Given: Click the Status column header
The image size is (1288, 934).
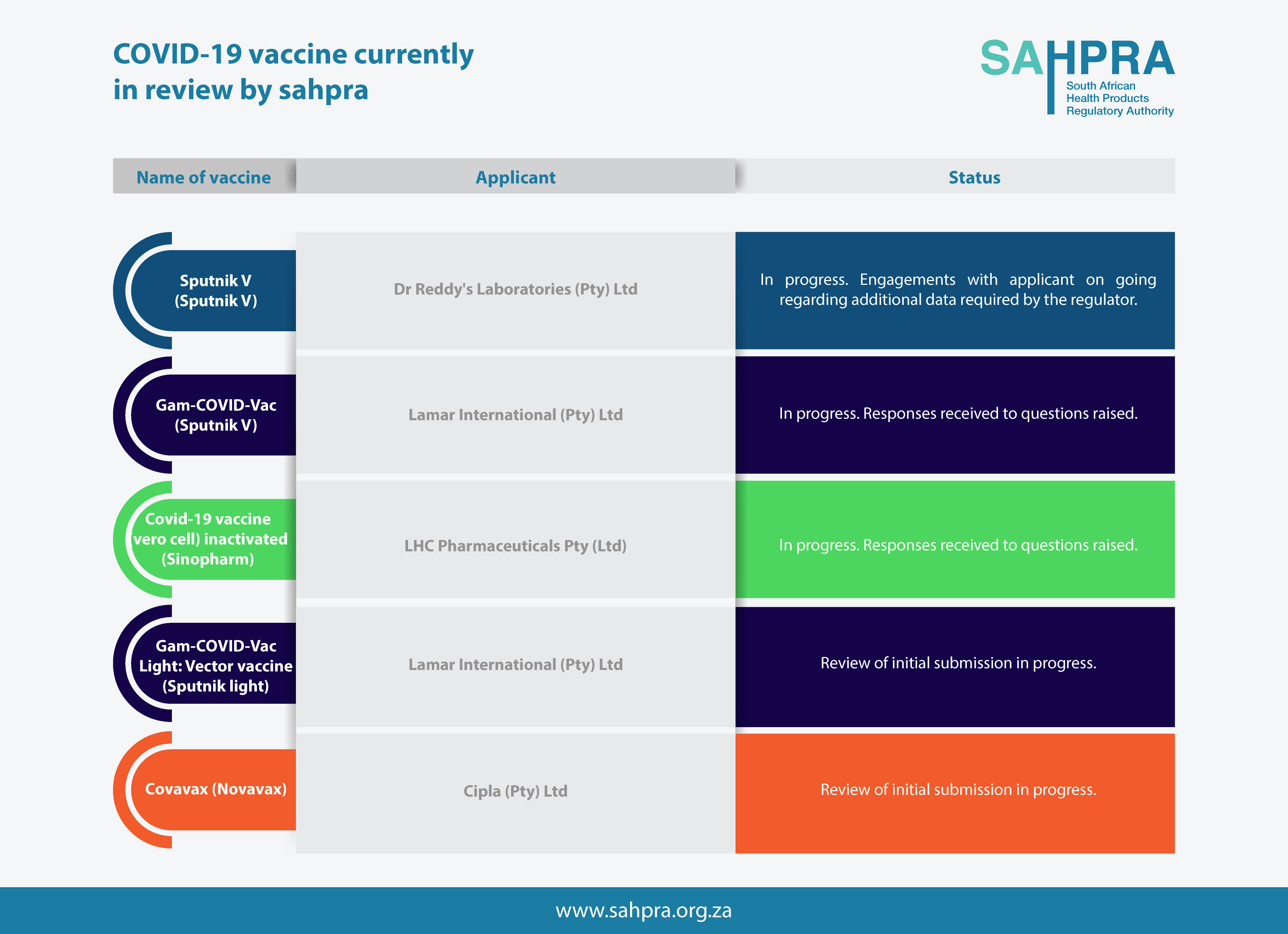Looking at the screenshot, I should (x=974, y=177).
